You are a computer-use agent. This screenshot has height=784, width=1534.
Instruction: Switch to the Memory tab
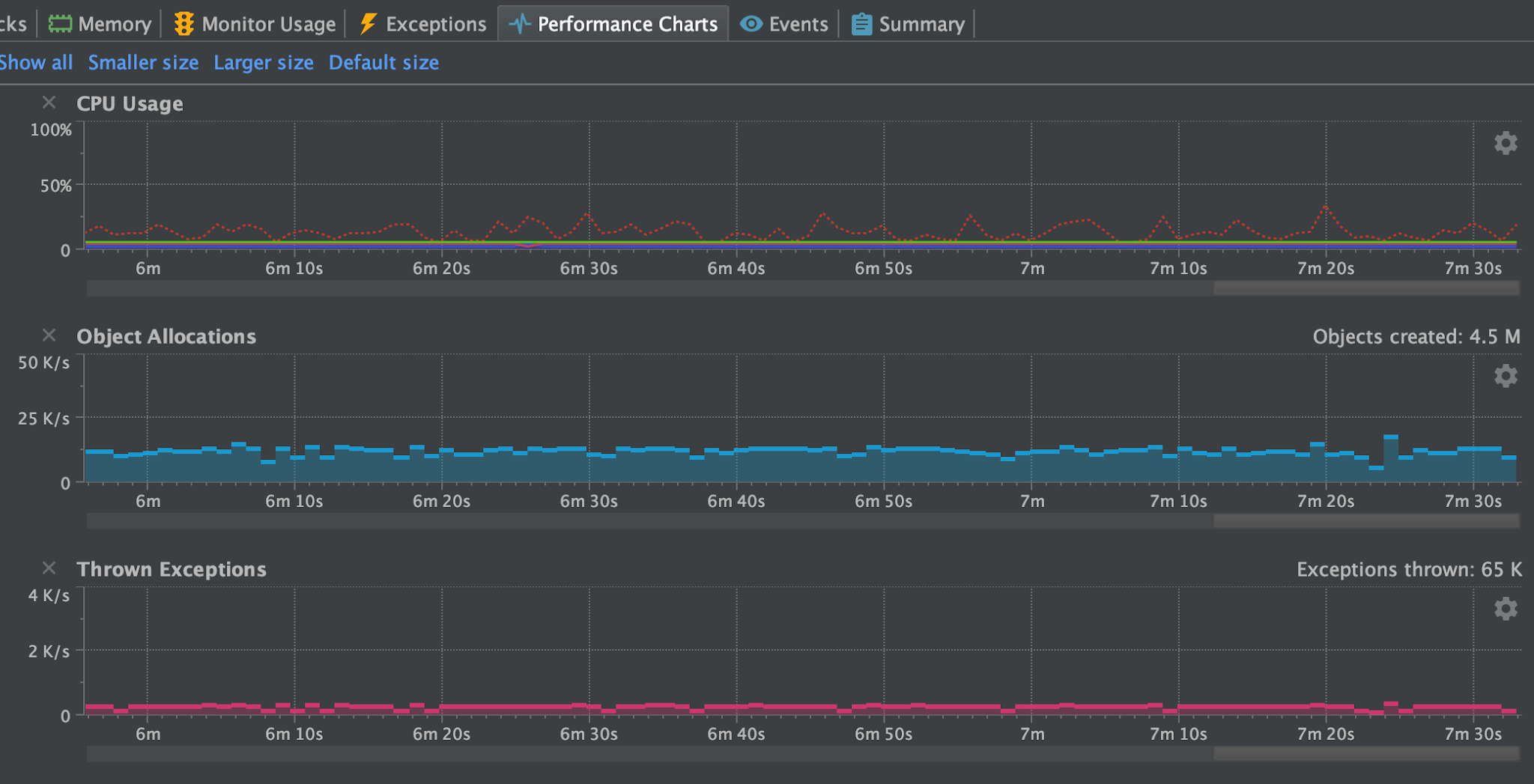click(x=100, y=24)
